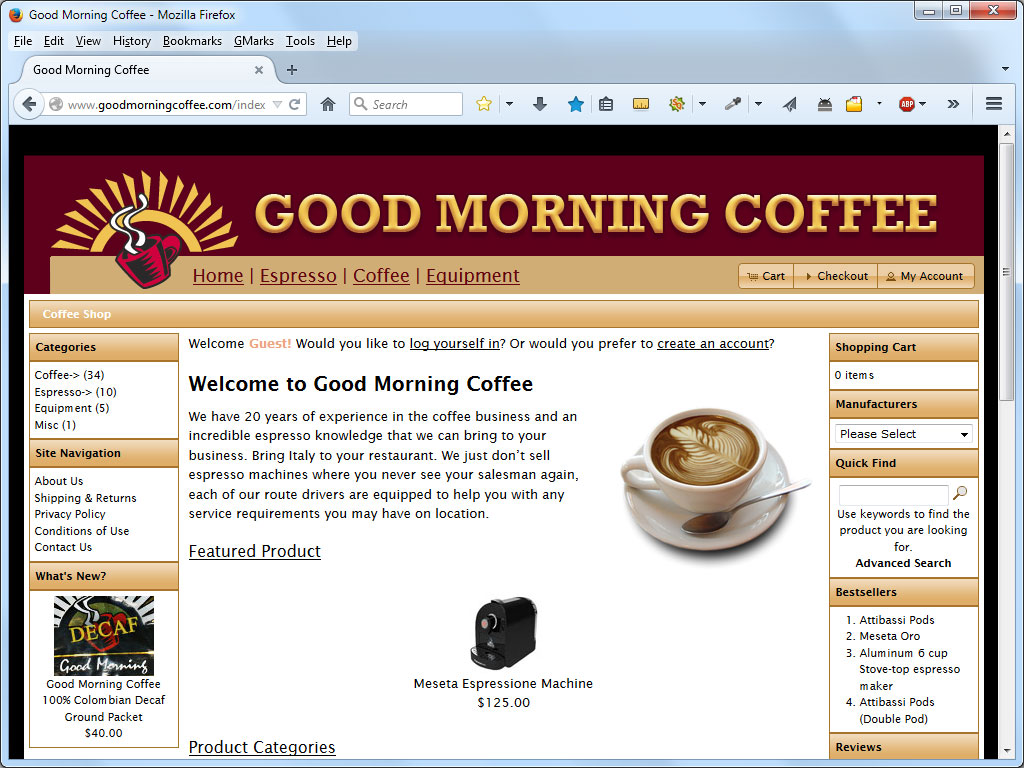The image size is (1024, 768).
Task: Browse the Espresso-> (10) category
Action: [x=76, y=392]
